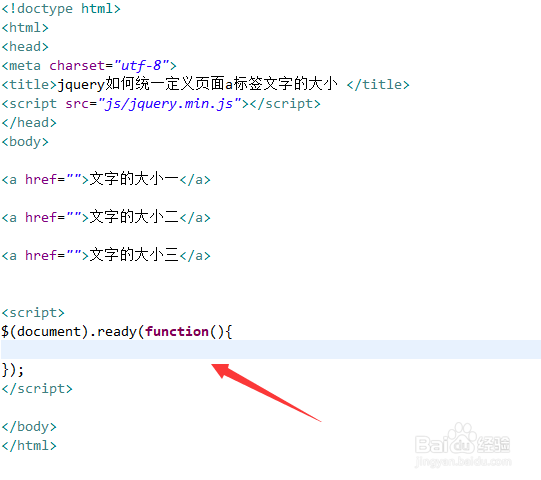Click the function keyword in ready call

(x=177, y=332)
